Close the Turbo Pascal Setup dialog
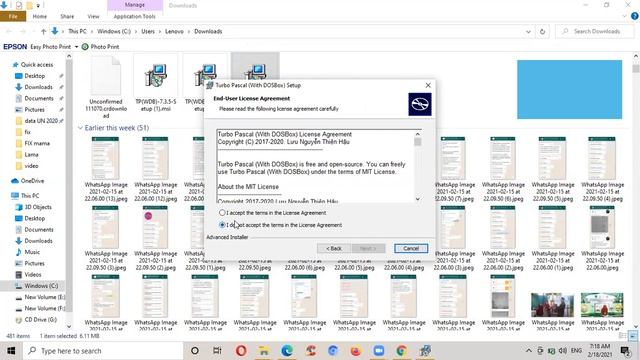 click(x=428, y=85)
